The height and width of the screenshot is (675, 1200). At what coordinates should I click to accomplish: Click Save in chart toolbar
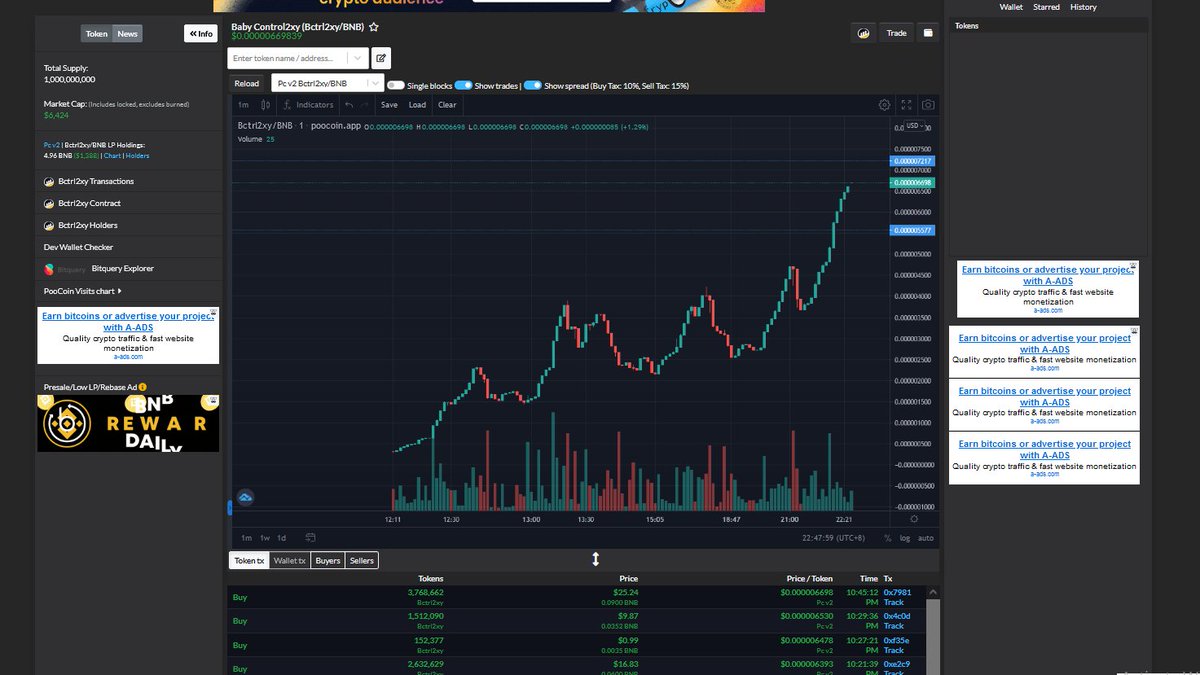click(389, 104)
